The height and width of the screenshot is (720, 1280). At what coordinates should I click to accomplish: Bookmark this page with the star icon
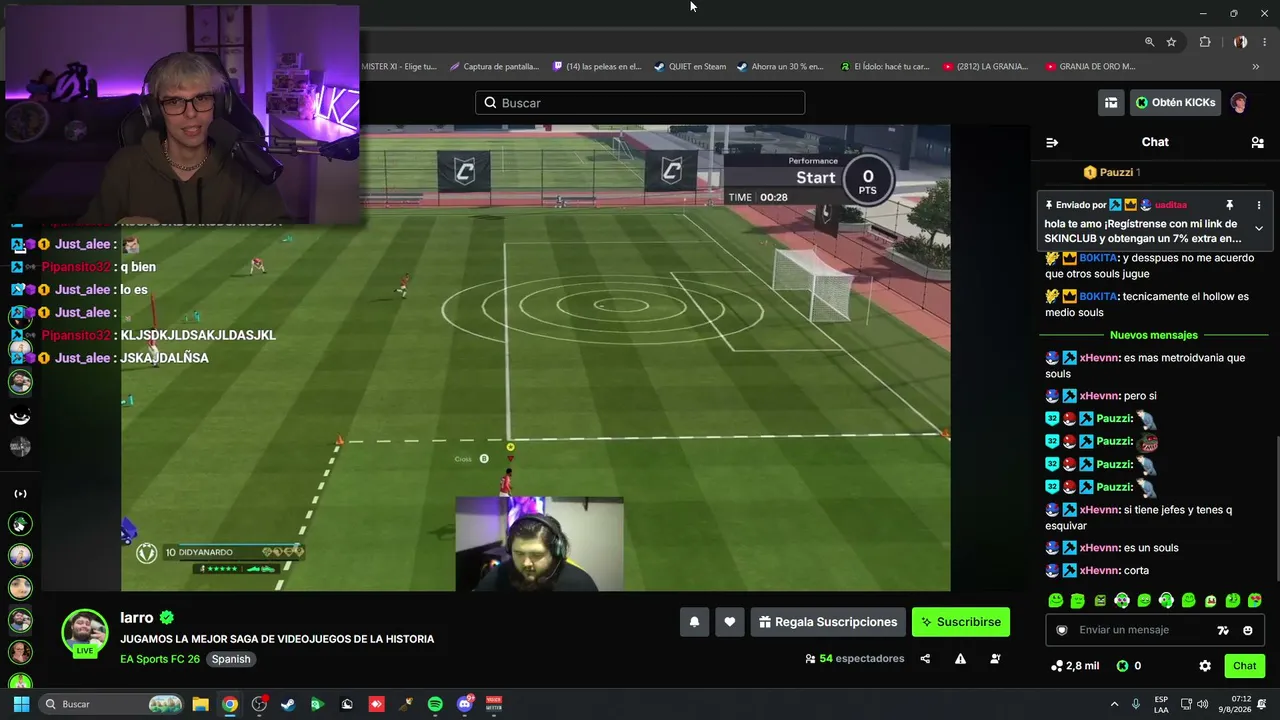(x=1171, y=42)
